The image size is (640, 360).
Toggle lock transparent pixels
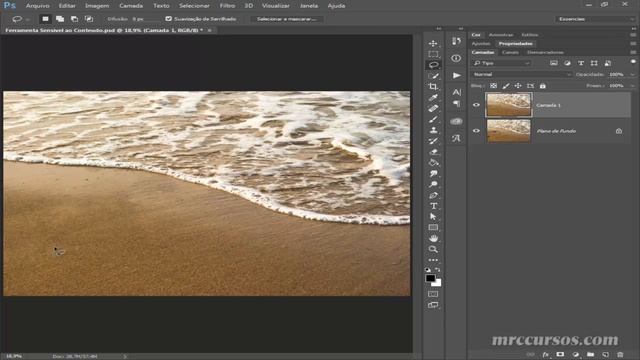point(493,86)
